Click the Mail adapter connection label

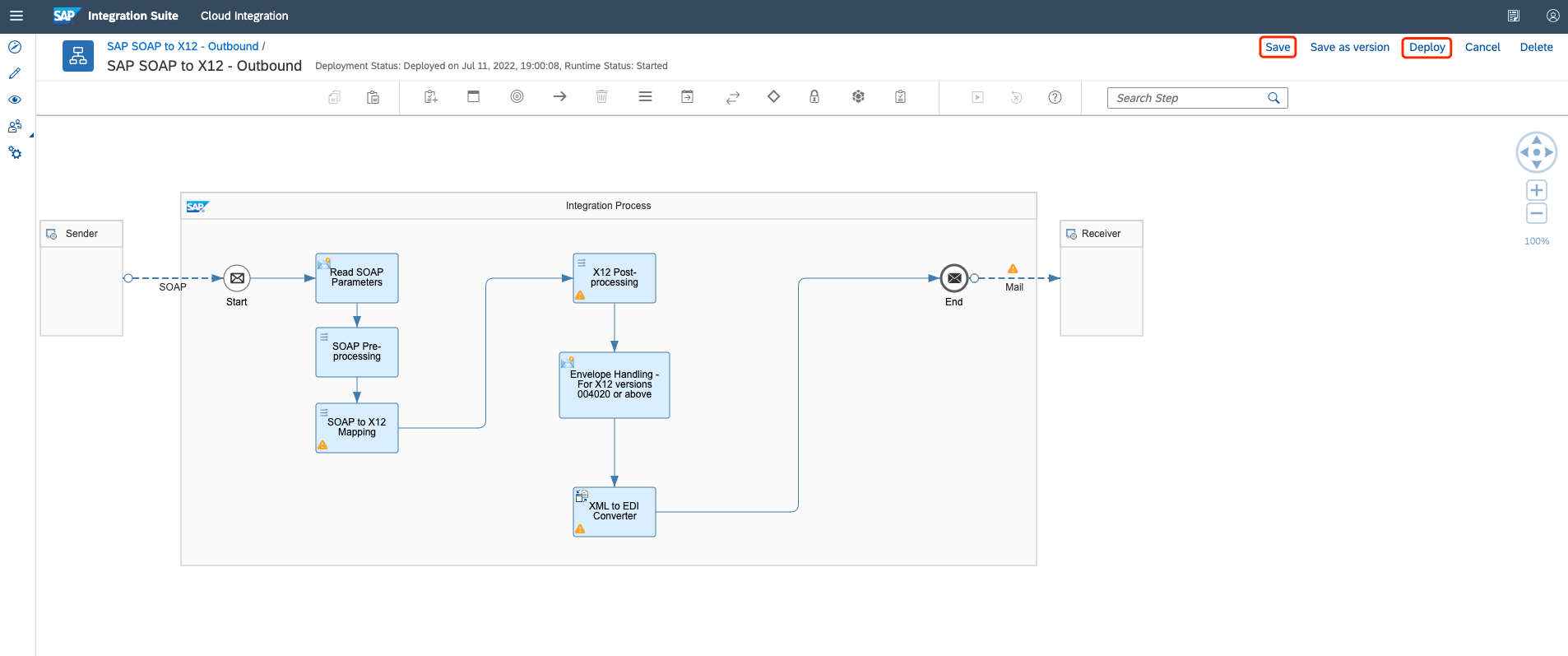[1014, 287]
